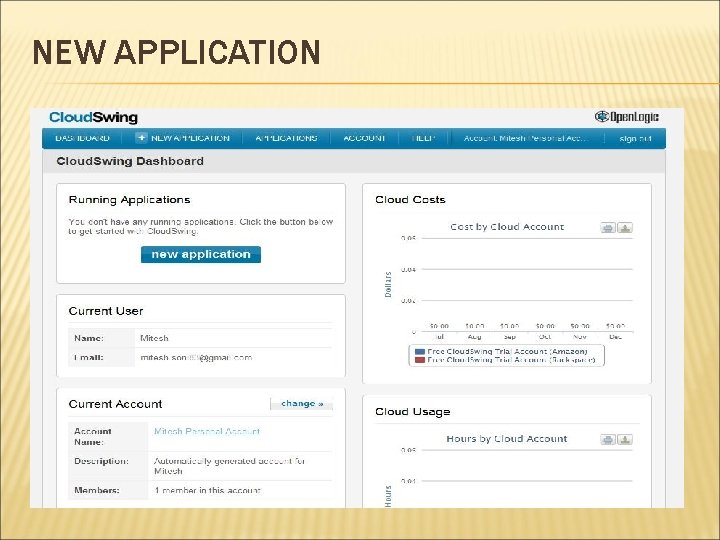Click the 'Dollars' axis label

point(388,284)
